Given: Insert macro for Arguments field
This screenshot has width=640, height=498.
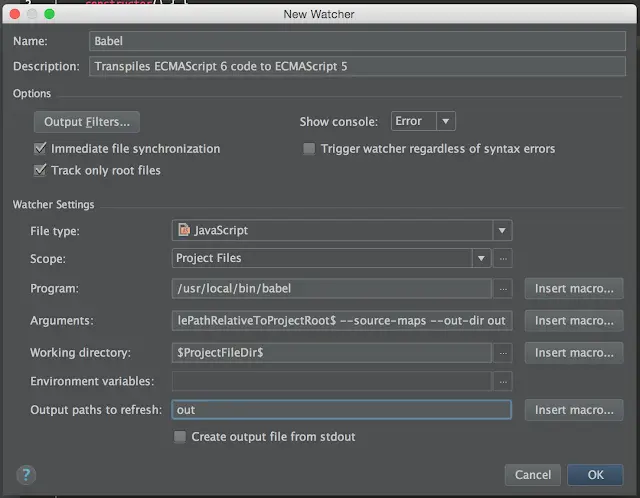Looking at the screenshot, I should tap(574, 321).
